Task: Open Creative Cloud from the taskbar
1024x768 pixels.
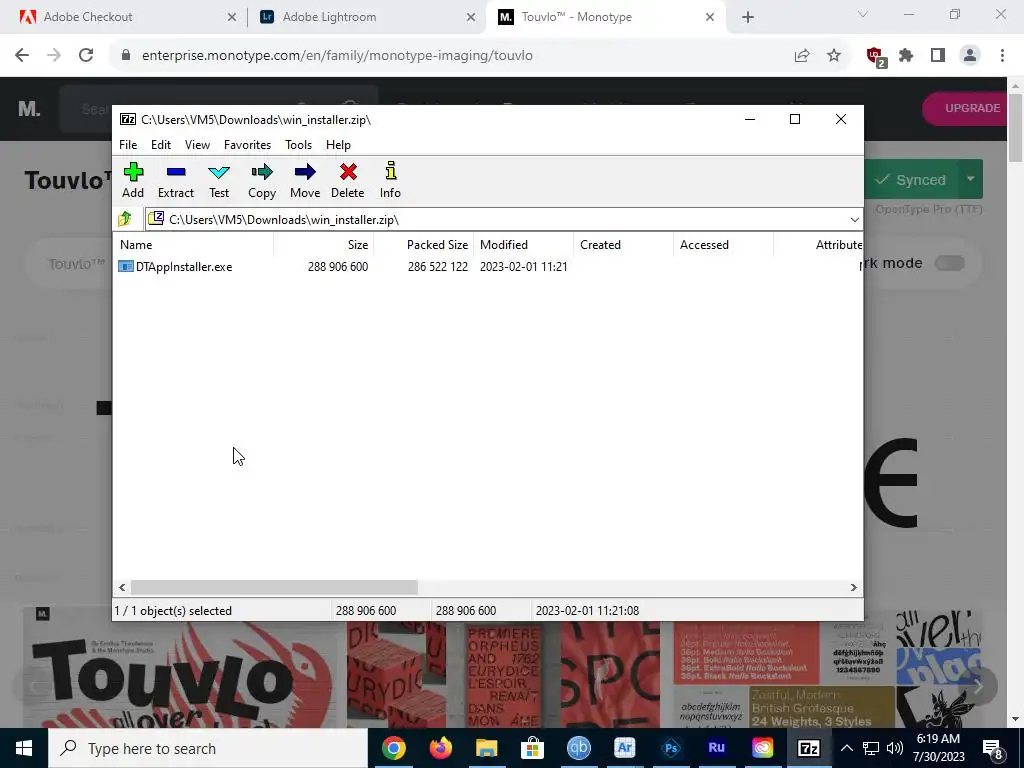Action: pos(762,748)
